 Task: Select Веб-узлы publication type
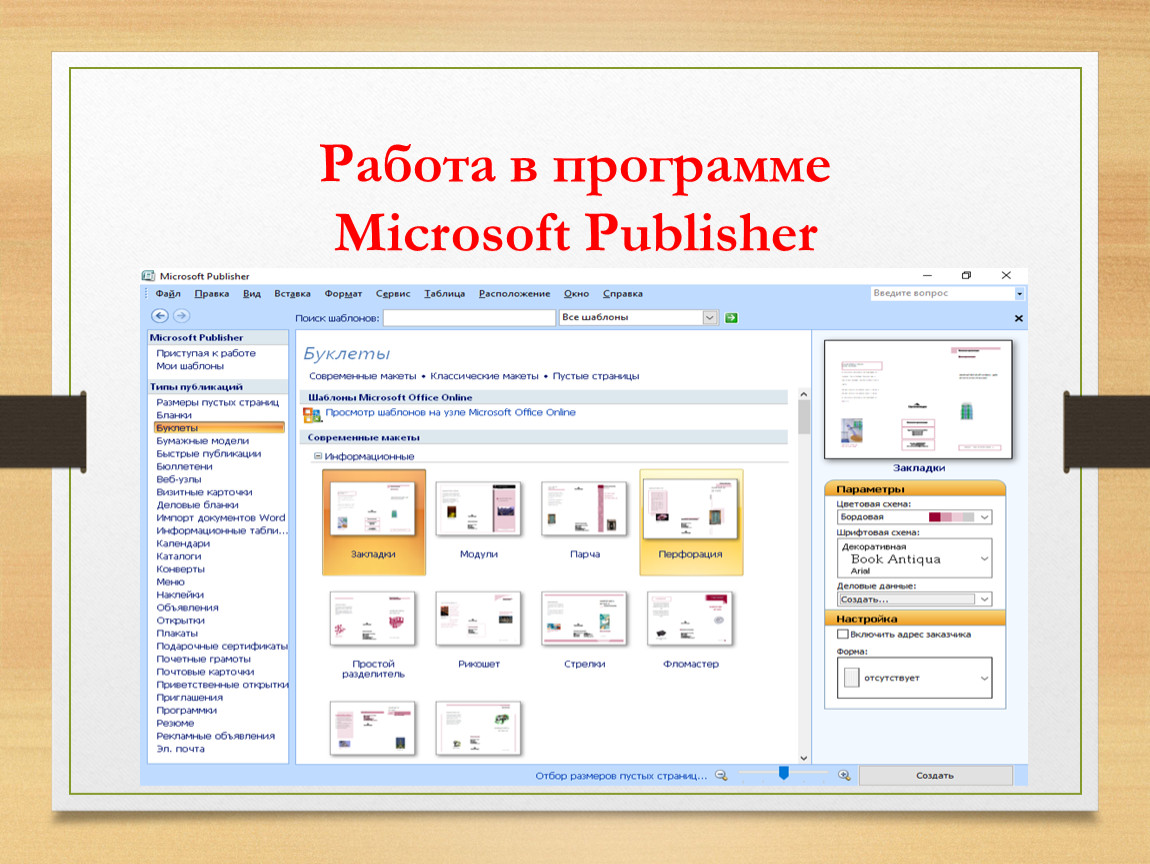coord(178,479)
